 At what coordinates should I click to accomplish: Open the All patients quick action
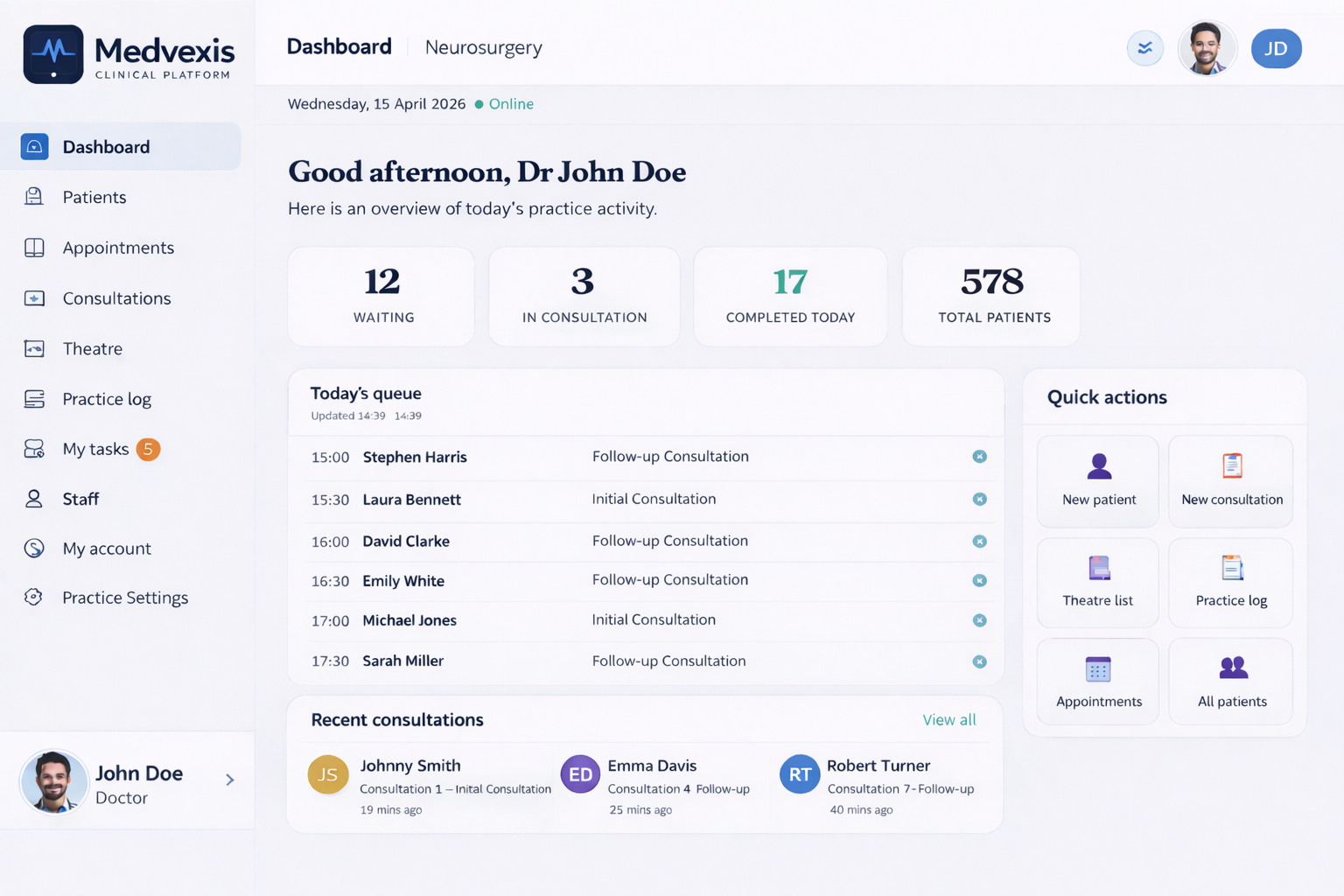(1231, 682)
